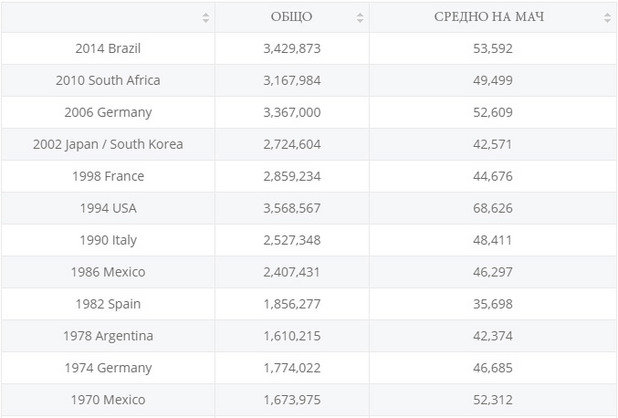Select the 2014 Brazil row label
Screen dimensions: 618x418
(108, 48)
